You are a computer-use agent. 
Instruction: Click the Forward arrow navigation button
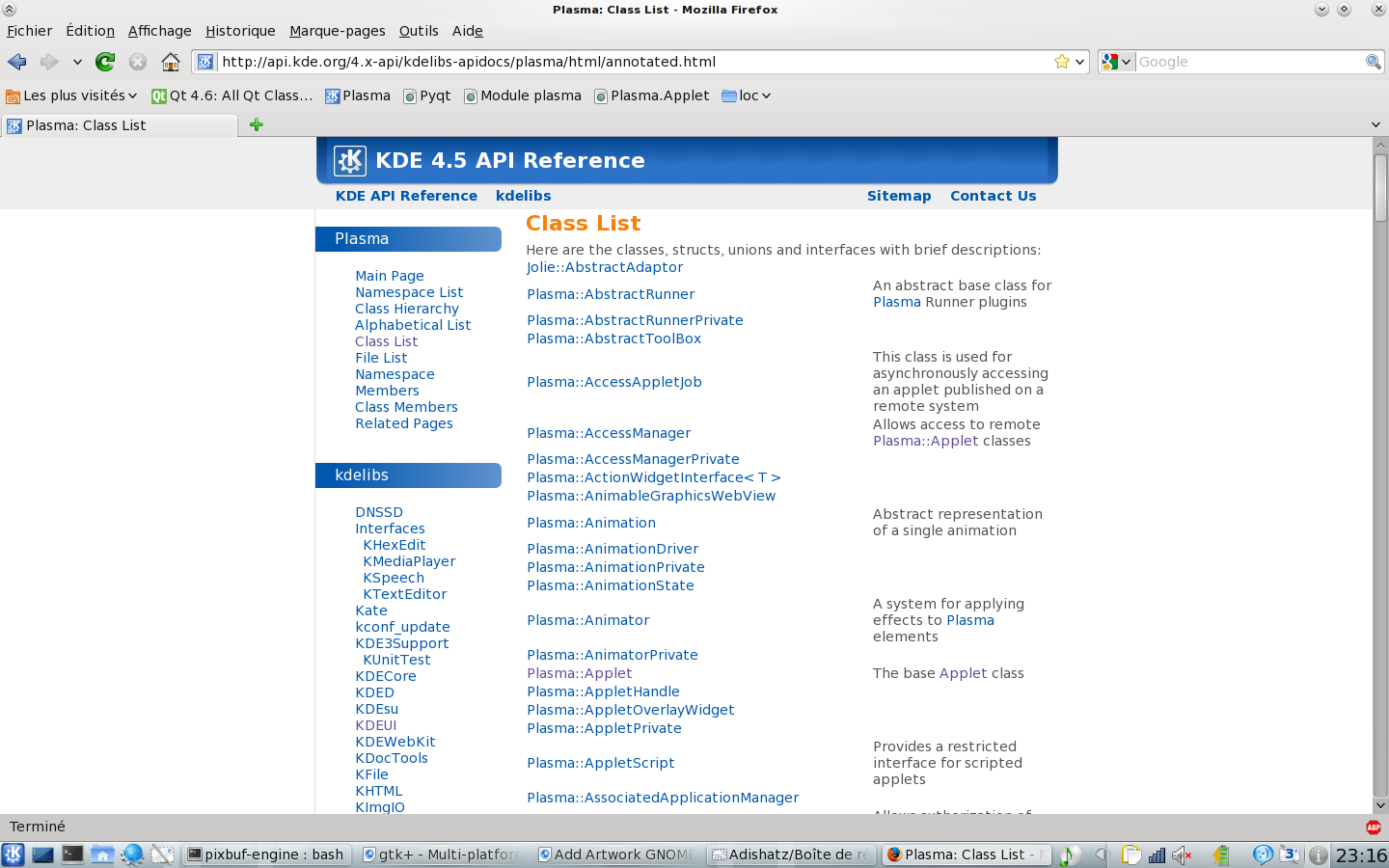49,62
